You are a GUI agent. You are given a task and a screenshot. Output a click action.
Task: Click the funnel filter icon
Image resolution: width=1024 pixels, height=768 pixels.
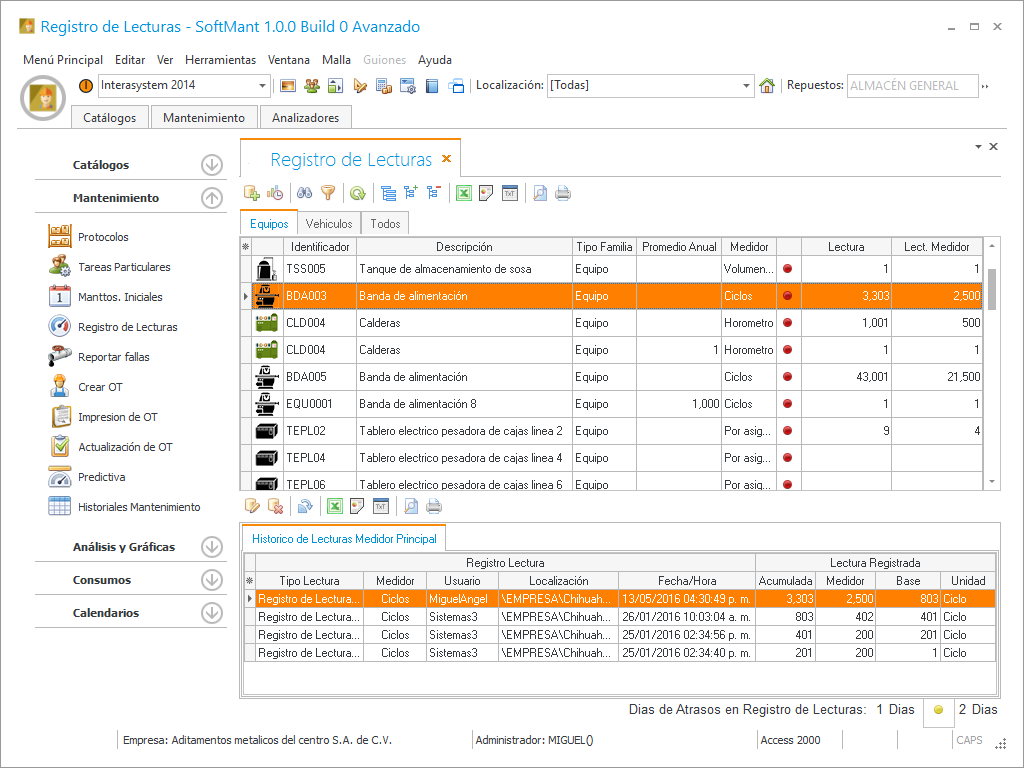pos(328,194)
